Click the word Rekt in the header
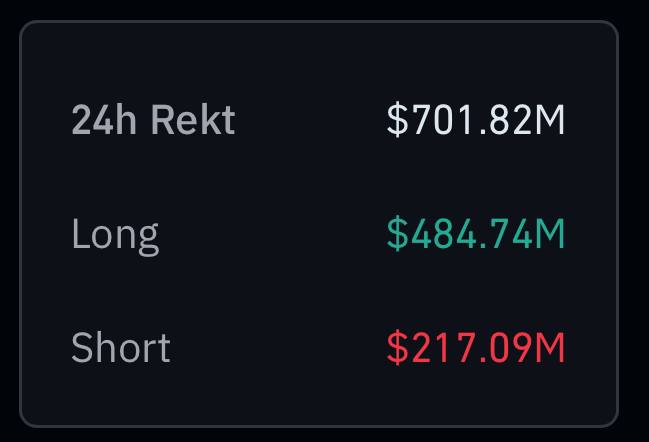Image resolution: width=649 pixels, height=442 pixels. pyautogui.click(x=193, y=120)
